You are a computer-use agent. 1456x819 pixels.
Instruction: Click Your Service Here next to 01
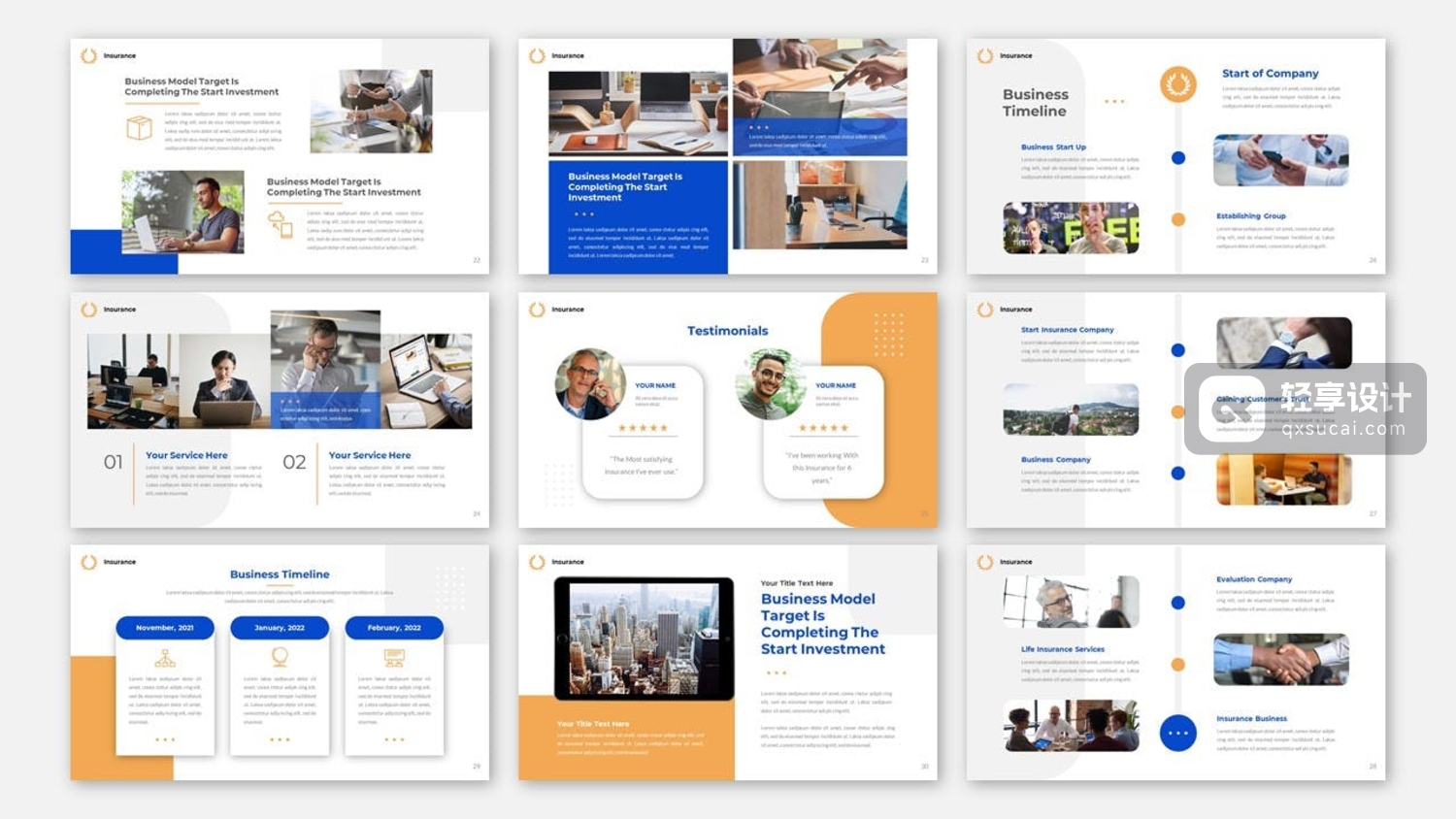tap(186, 455)
